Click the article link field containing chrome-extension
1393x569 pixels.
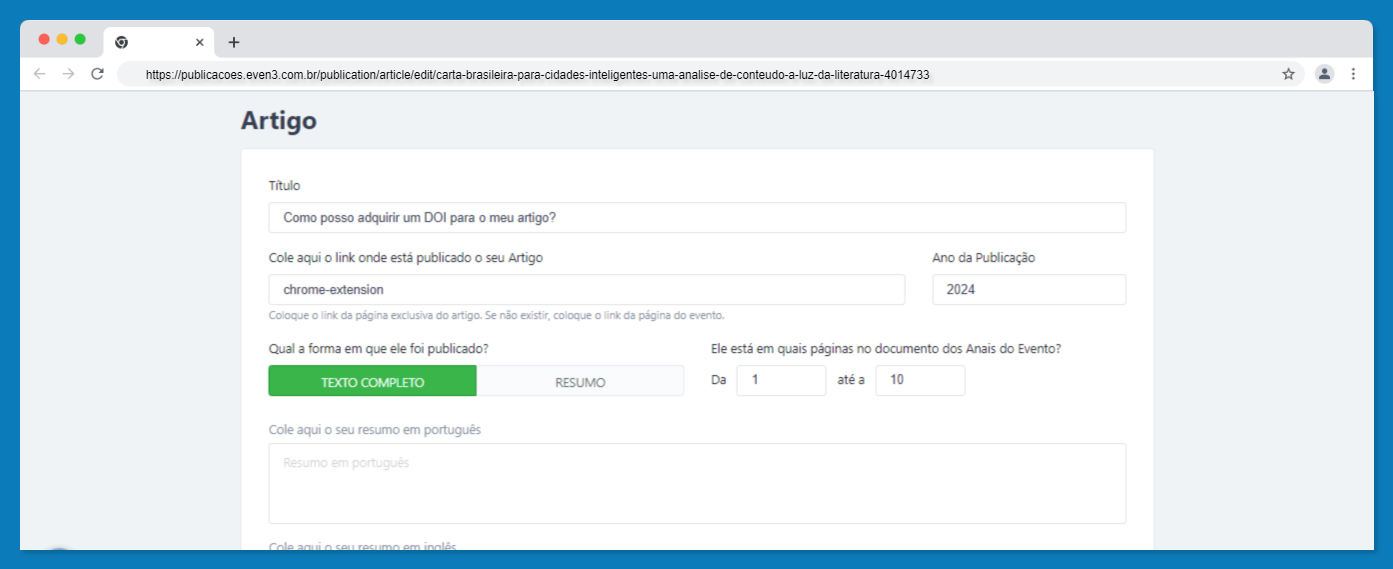tap(587, 290)
